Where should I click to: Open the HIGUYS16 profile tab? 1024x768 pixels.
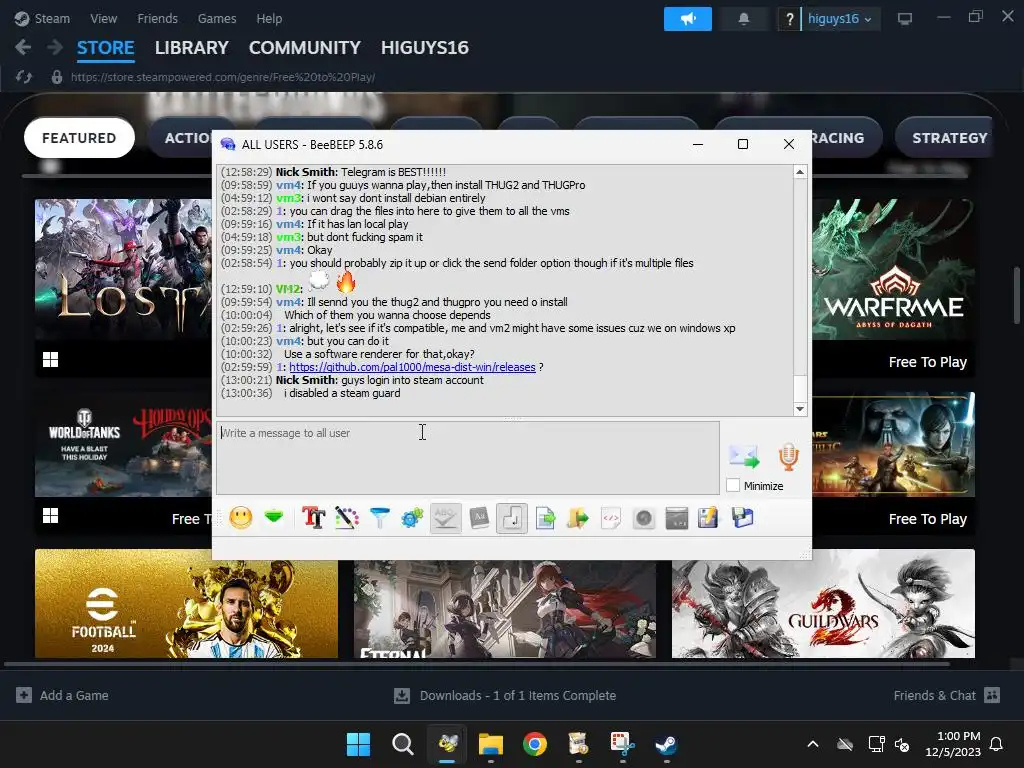[x=424, y=48]
